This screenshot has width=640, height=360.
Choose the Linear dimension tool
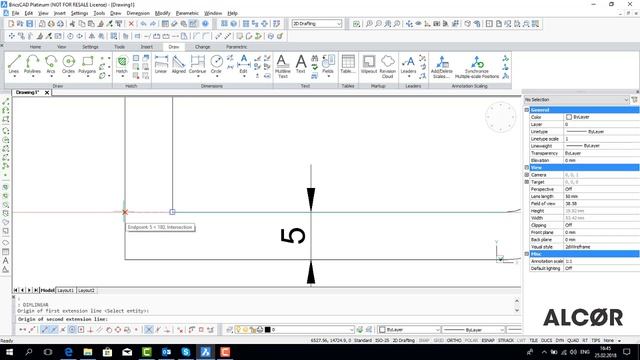point(161,64)
